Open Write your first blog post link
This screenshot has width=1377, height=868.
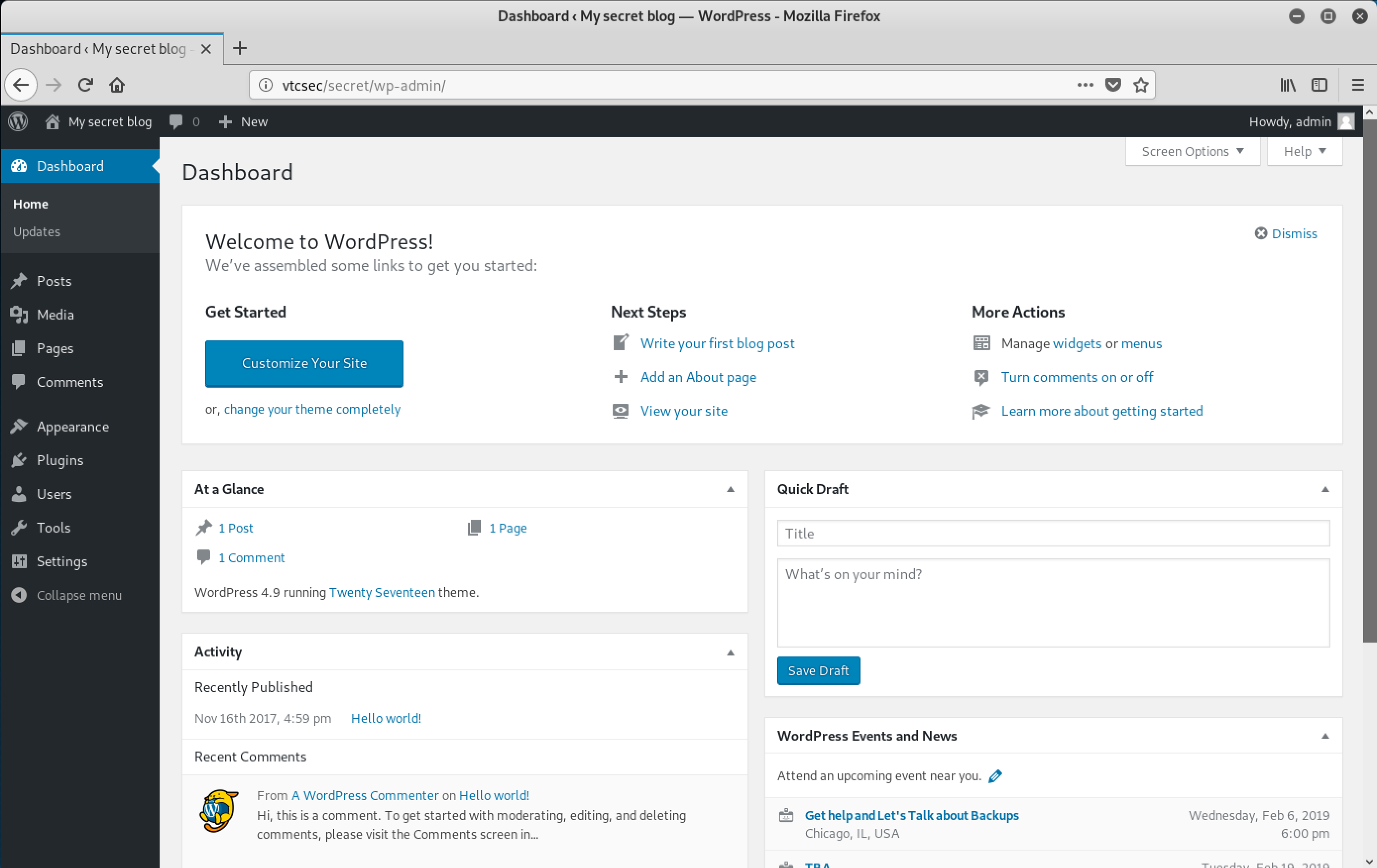tap(717, 343)
